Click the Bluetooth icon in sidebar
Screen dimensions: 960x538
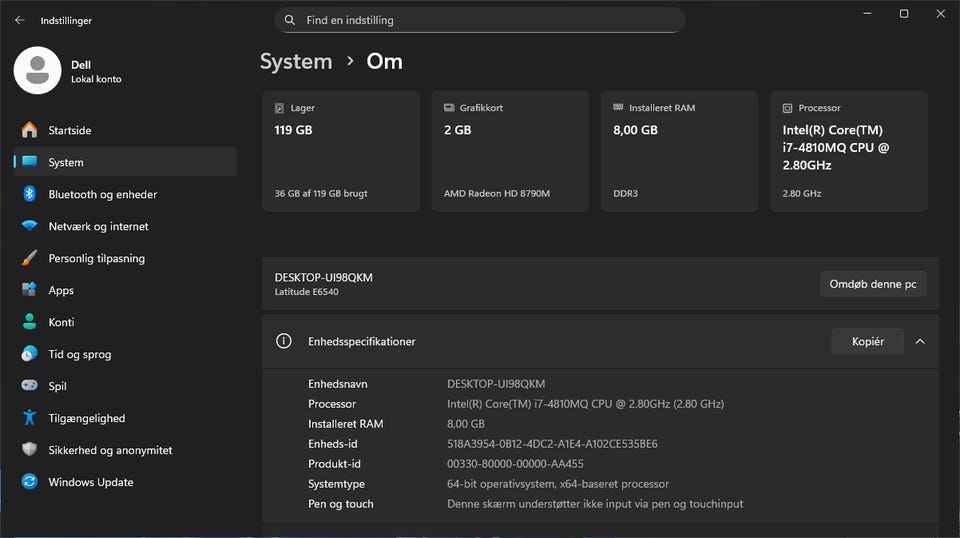(x=29, y=194)
